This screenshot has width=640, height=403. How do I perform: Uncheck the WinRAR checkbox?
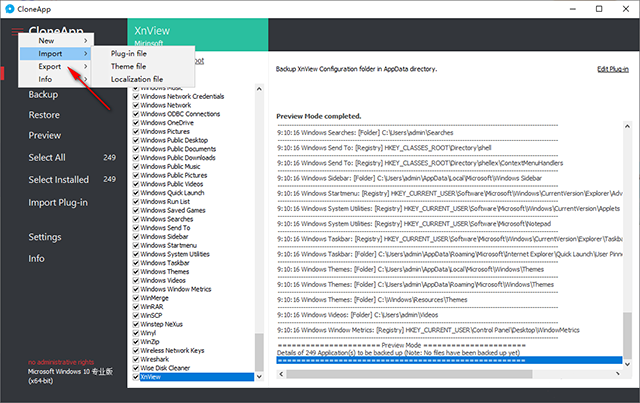(136, 306)
